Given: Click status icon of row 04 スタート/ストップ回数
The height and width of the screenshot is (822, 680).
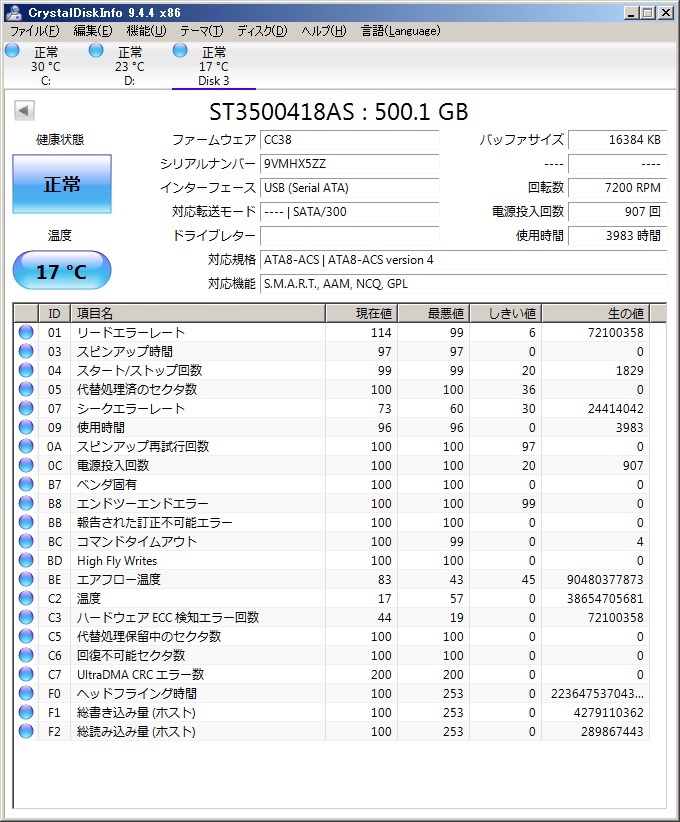Looking at the screenshot, I should (x=26, y=370).
